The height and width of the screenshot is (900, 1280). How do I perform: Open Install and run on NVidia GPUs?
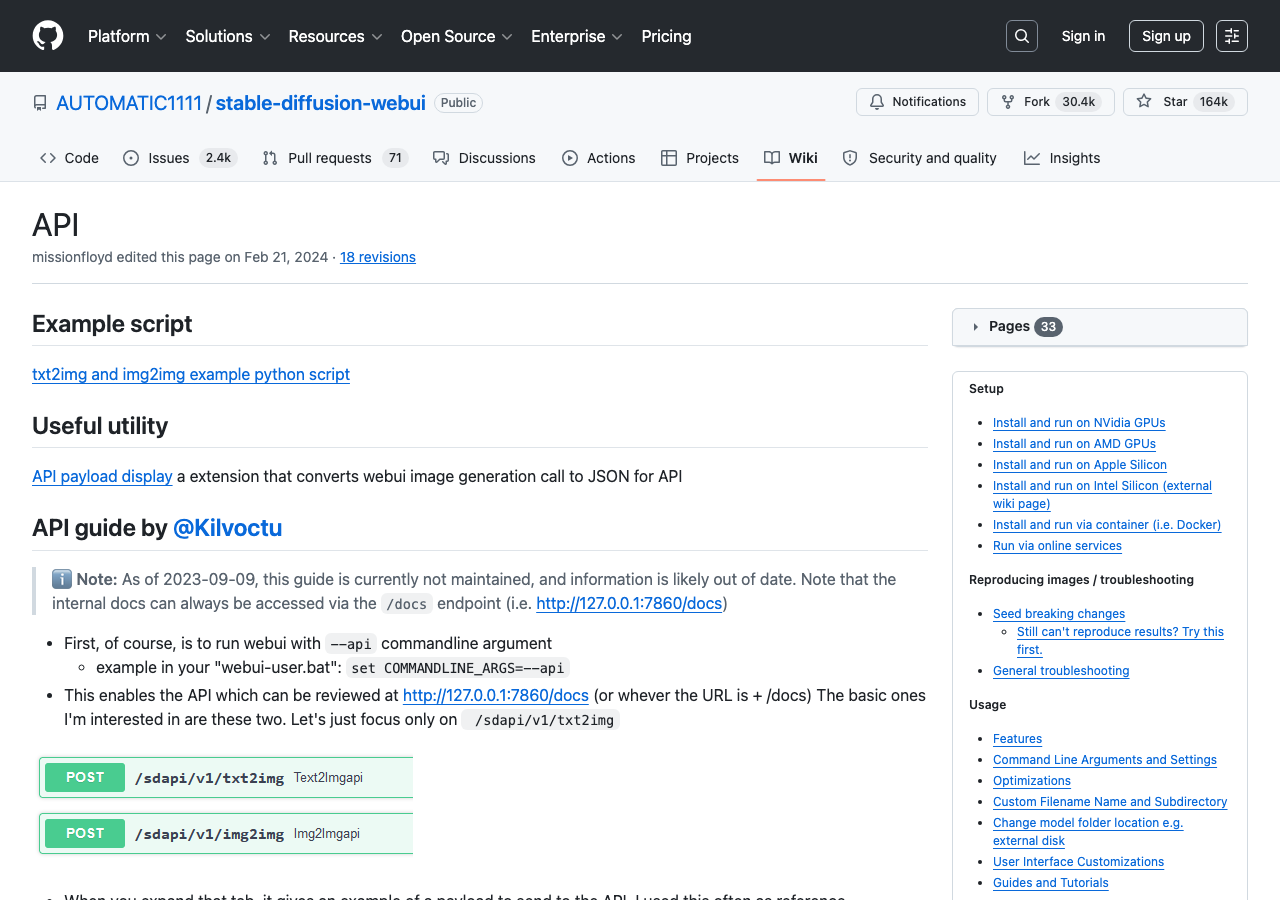[x=1079, y=423]
